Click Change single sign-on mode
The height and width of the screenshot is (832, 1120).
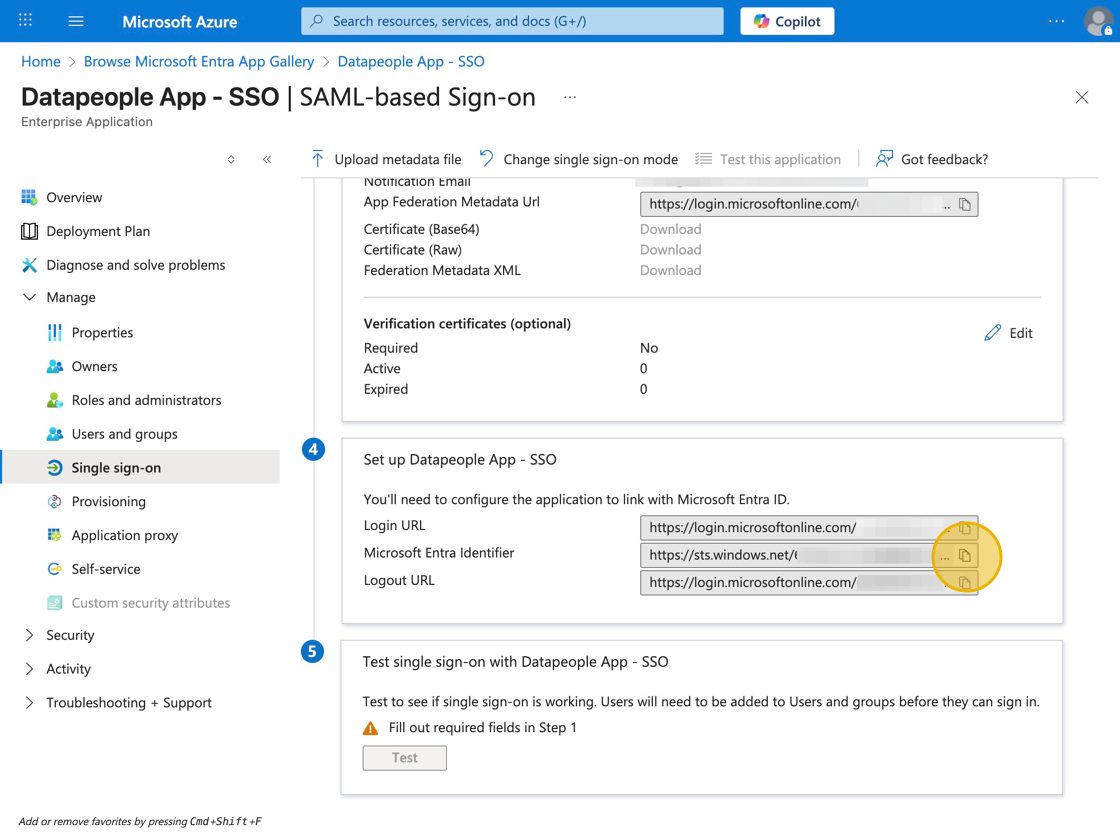[x=579, y=159]
